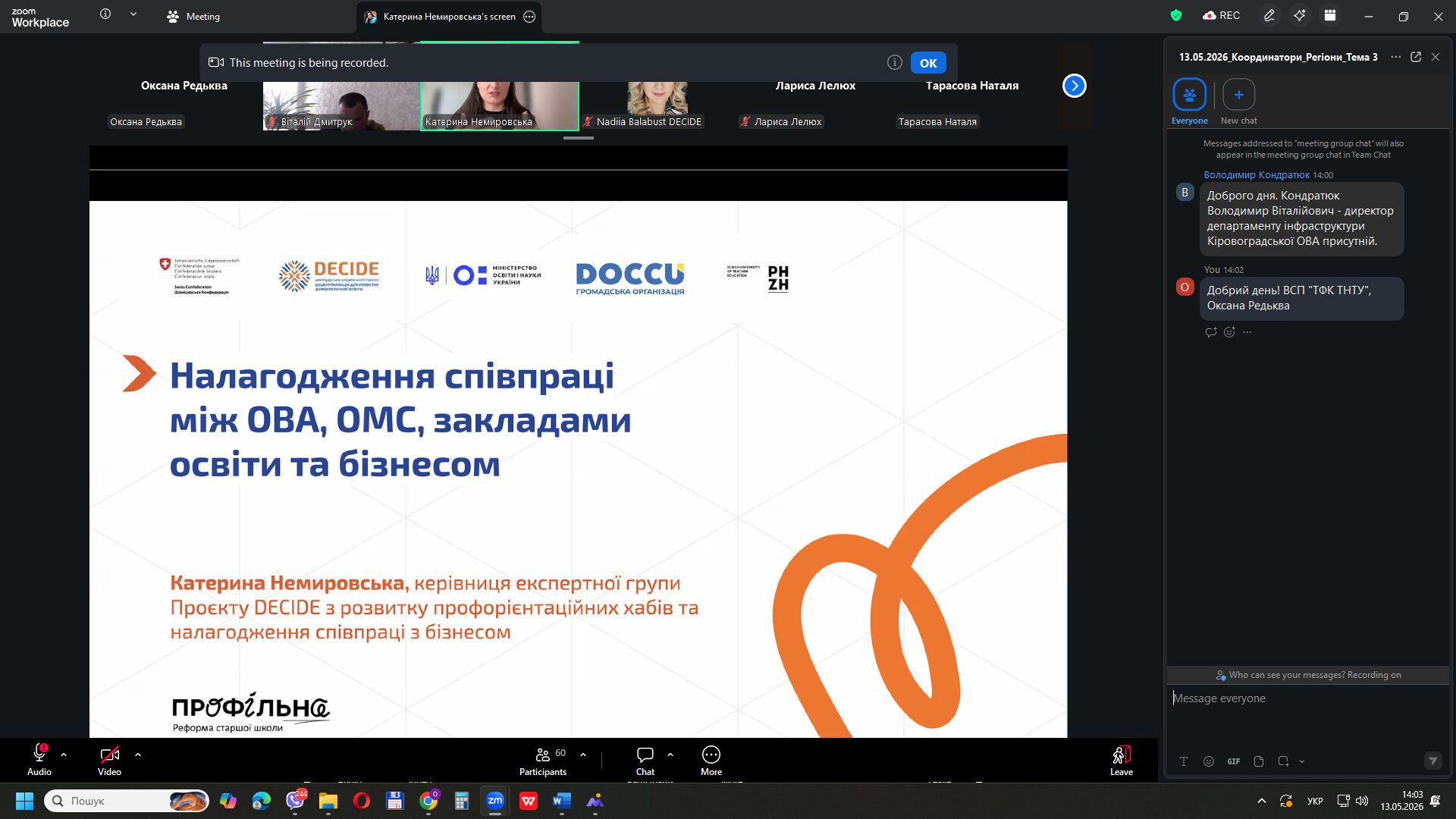Open emoji picker in chat toolbar

click(x=1209, y=761)
